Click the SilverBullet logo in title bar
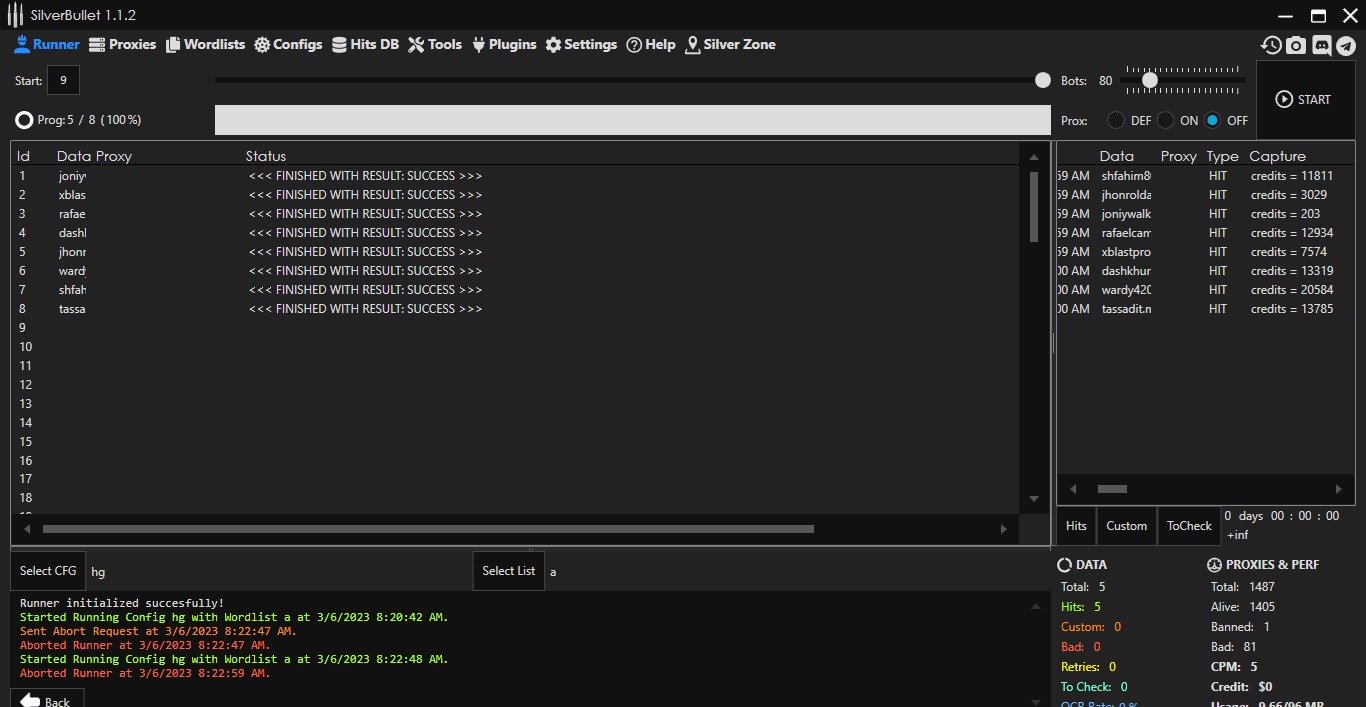Screen dimensions: 1366x707 [15, 15]
